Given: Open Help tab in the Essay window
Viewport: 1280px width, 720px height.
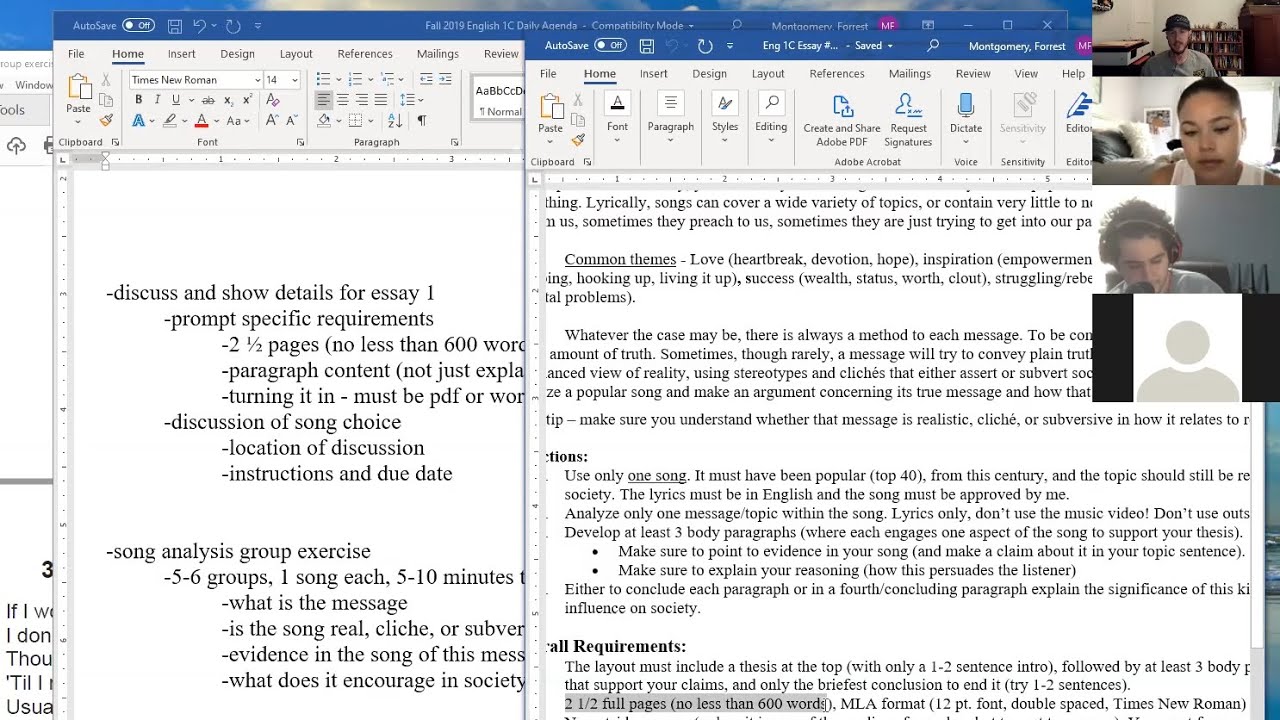Looking at the screenshot, I should (1073, 74).
